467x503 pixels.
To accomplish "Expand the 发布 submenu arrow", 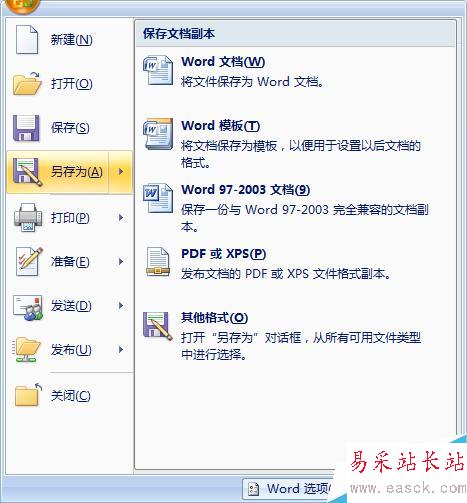I will tap(121, 350).
